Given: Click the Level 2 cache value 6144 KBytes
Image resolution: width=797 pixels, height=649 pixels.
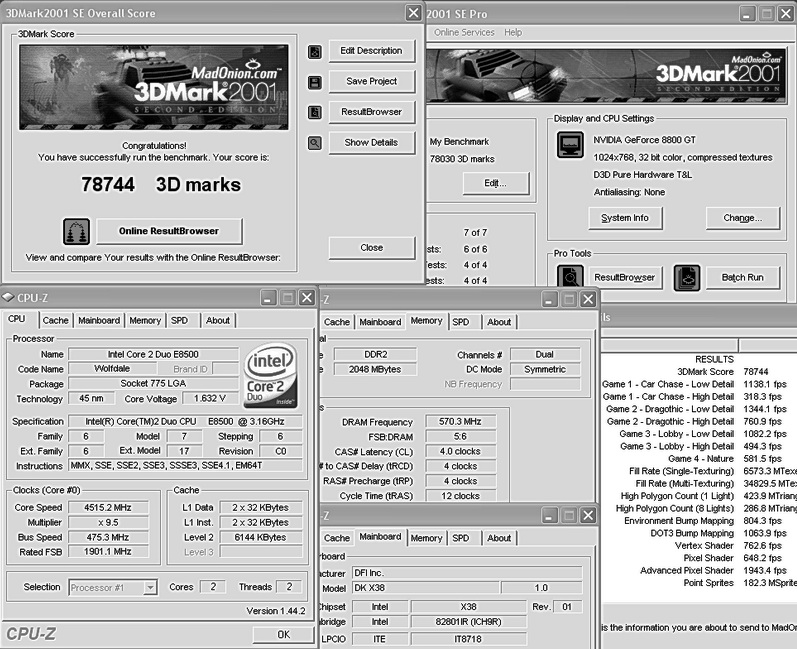Looking at the screenshot, I should [261, 537].
